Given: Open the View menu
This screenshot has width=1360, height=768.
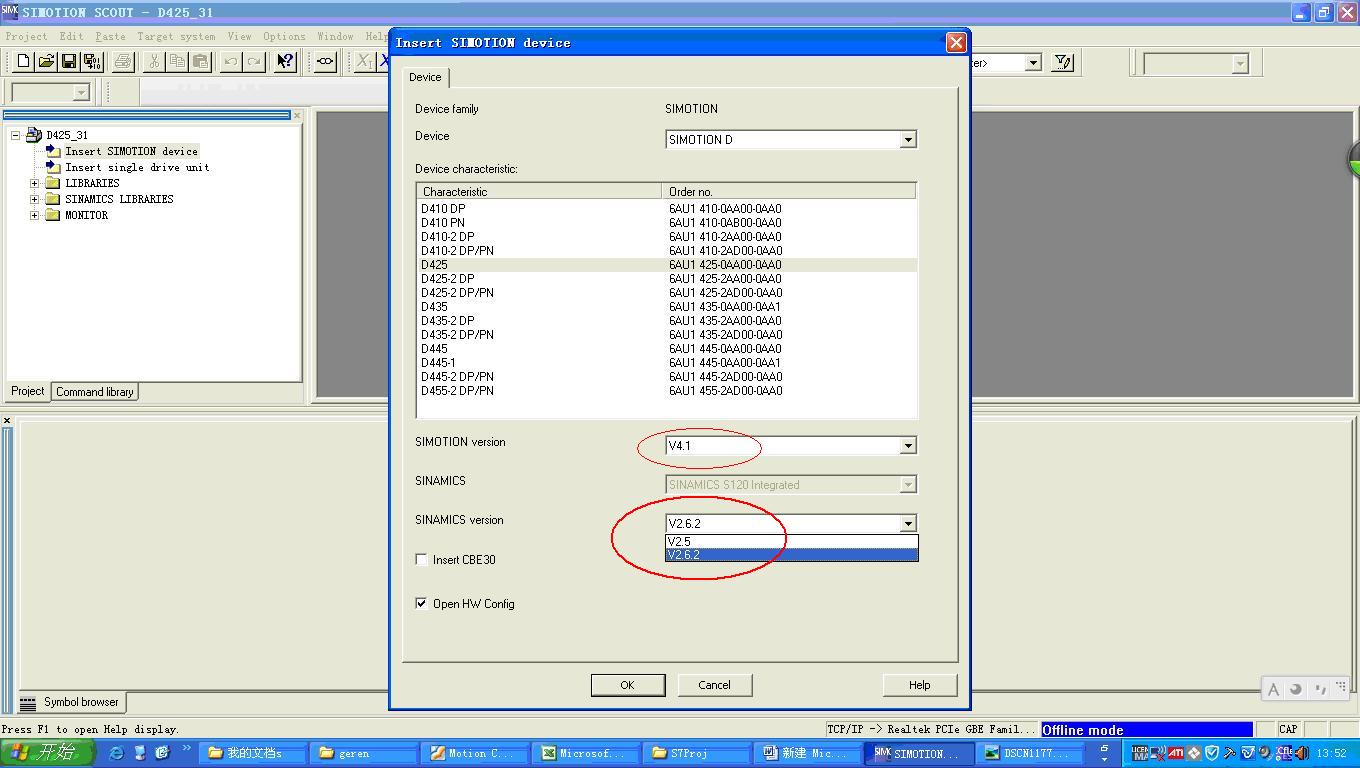Looking at the screenshot, I should [239, 36].
